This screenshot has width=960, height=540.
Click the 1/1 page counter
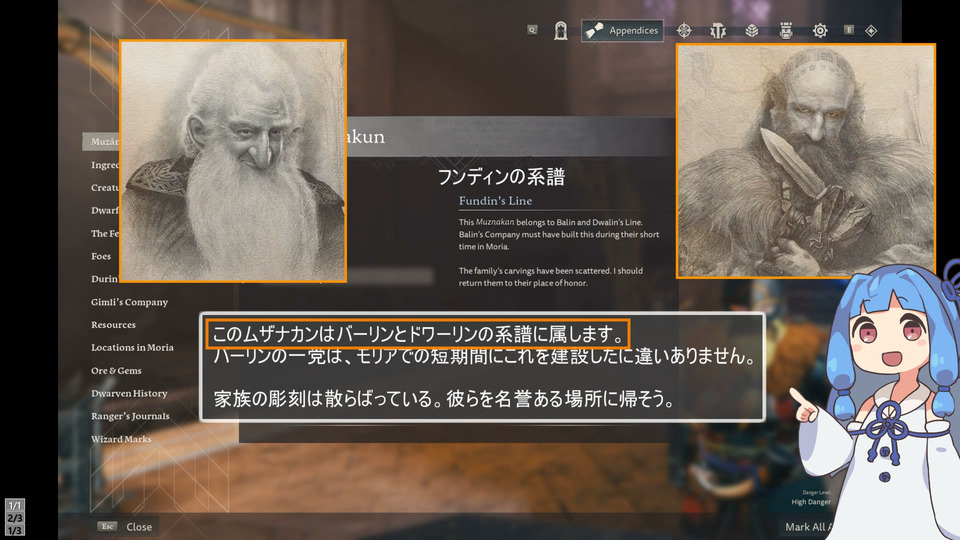coord(14,505)
